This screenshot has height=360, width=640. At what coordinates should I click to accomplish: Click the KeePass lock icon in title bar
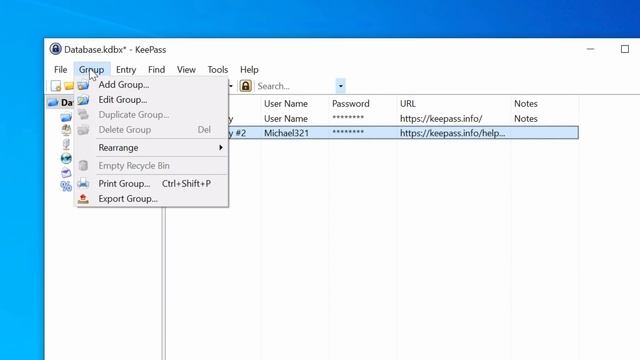coord(56,49)
